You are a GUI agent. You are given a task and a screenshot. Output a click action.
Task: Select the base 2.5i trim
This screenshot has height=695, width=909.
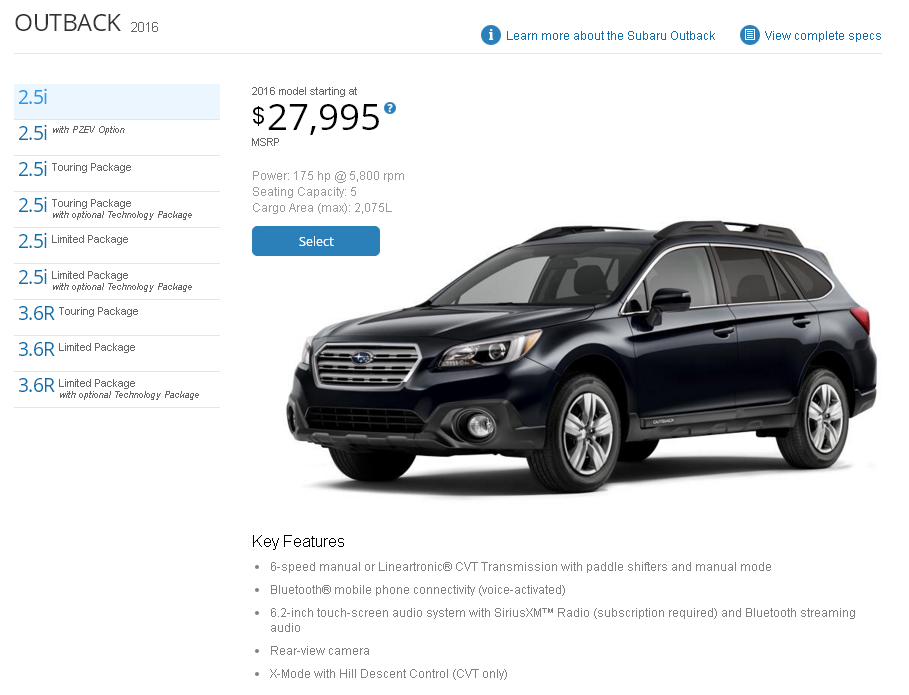tap(117, 101)
